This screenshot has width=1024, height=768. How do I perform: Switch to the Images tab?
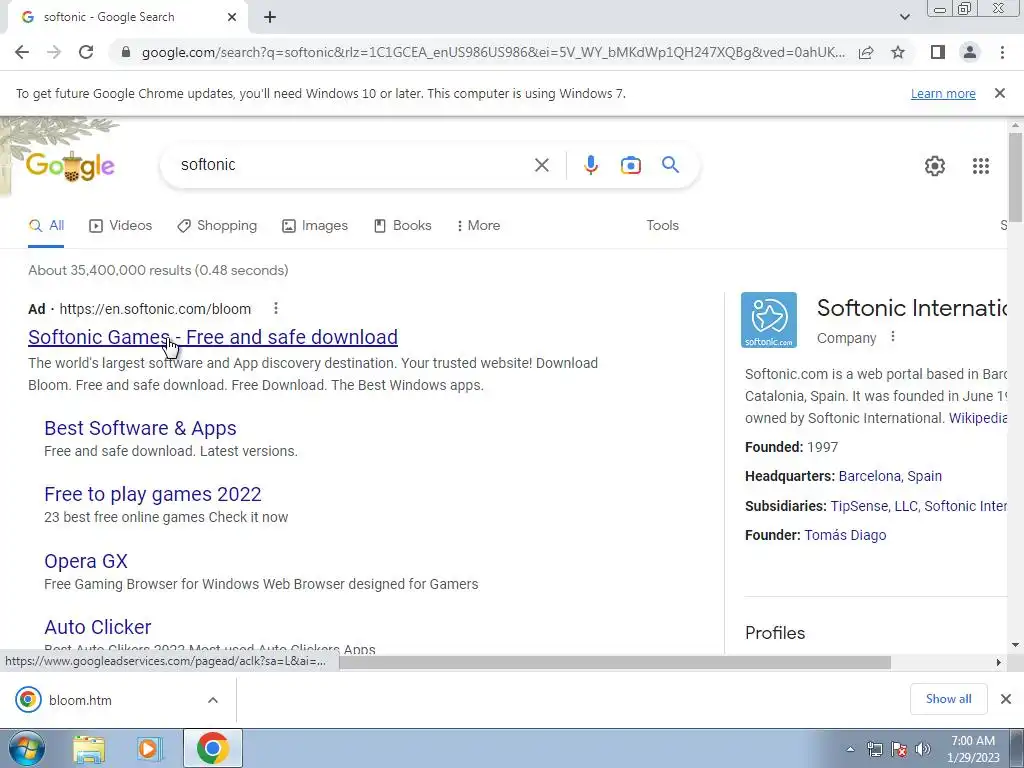point(315,226)
